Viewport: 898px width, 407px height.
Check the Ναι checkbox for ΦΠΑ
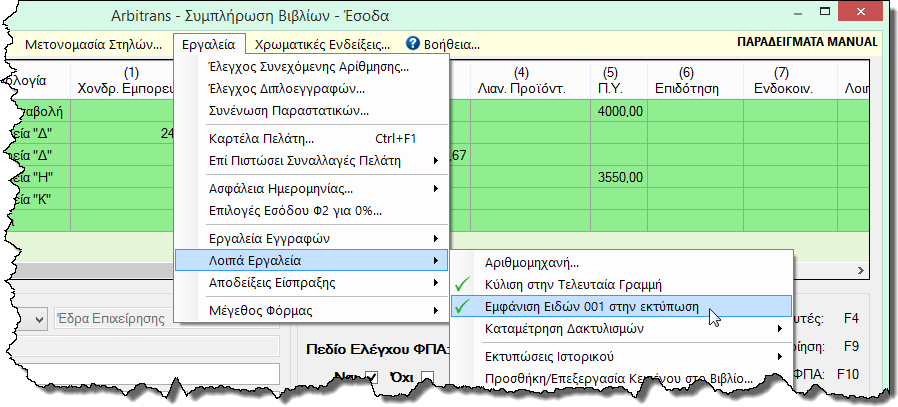372,377
